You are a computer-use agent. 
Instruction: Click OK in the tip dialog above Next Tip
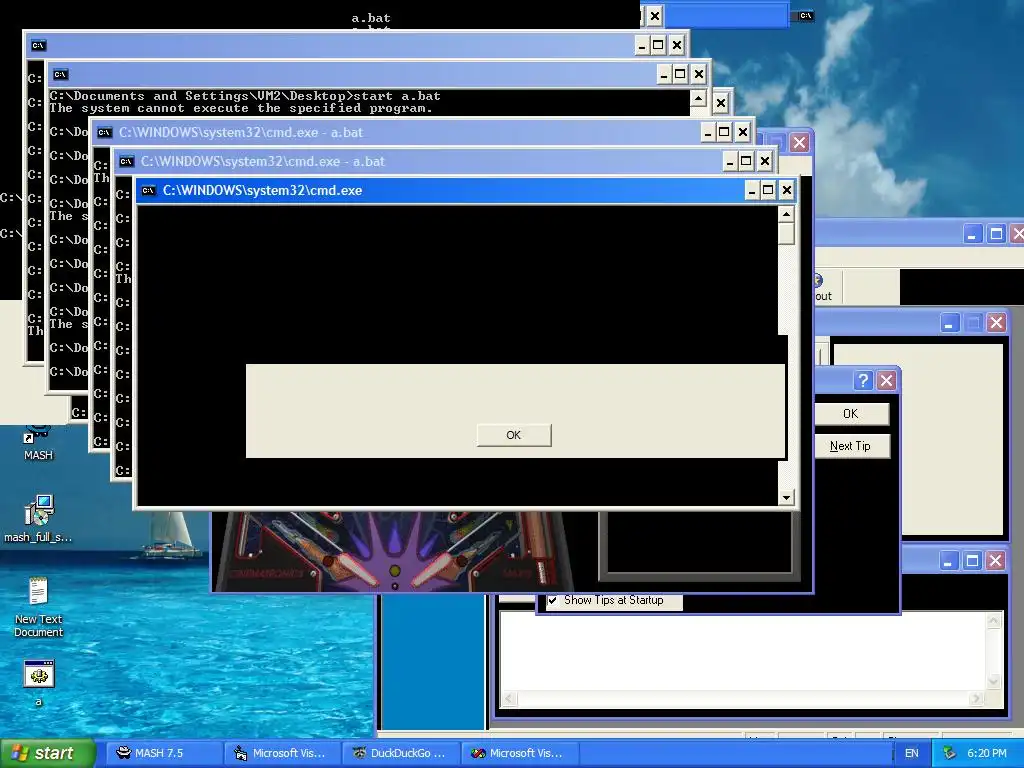[x=850, y=413]
